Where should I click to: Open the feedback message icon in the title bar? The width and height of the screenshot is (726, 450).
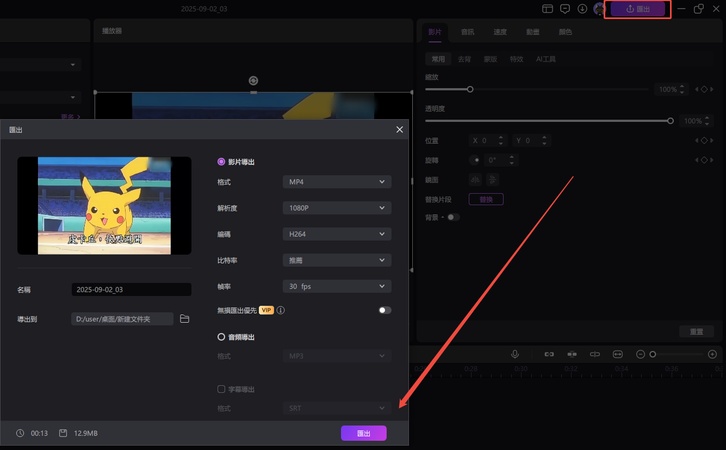(x=565, y=9)
